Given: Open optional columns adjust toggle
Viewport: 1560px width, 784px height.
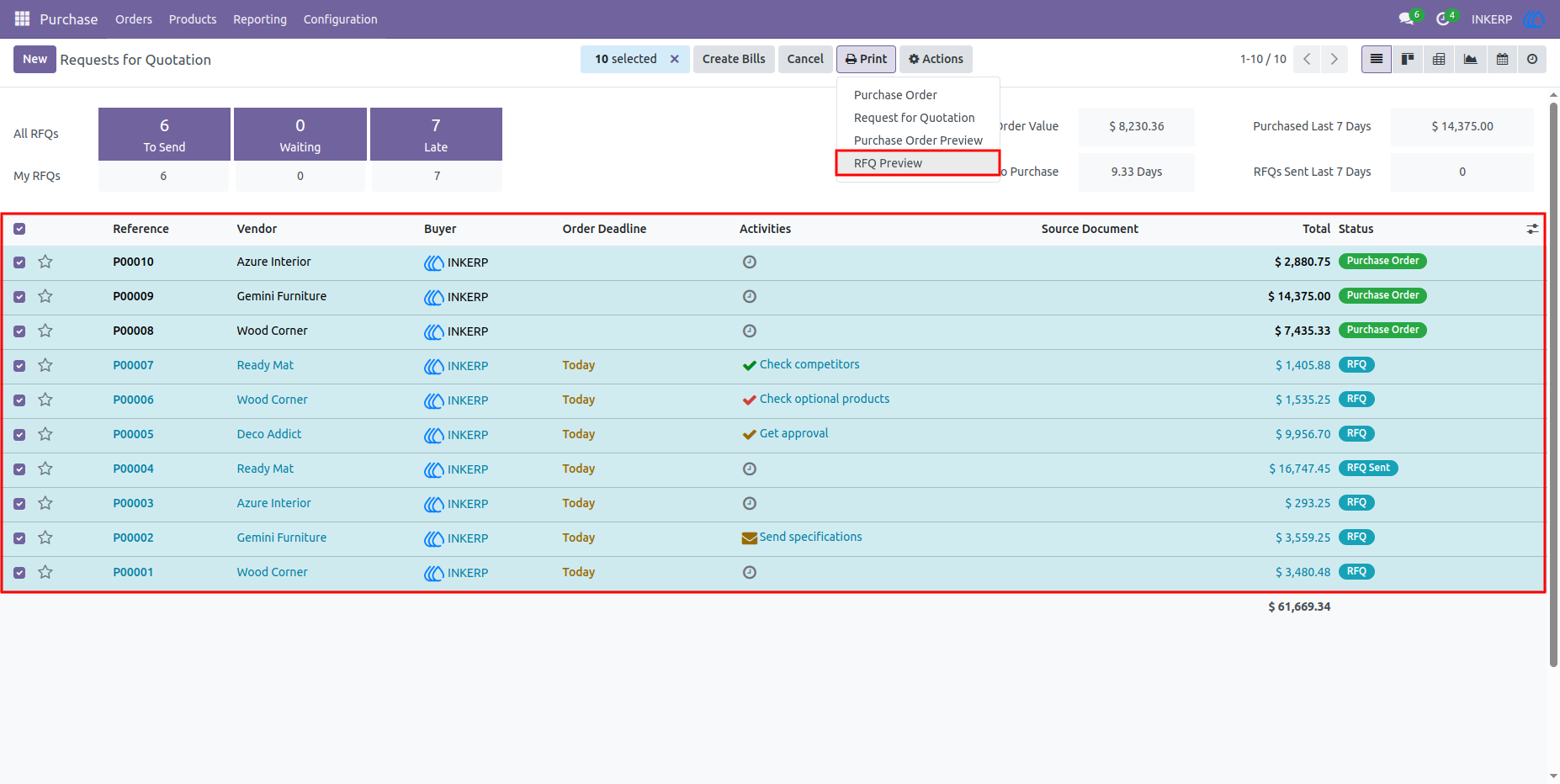Looking at the screenshot, I should [1532, 229].
